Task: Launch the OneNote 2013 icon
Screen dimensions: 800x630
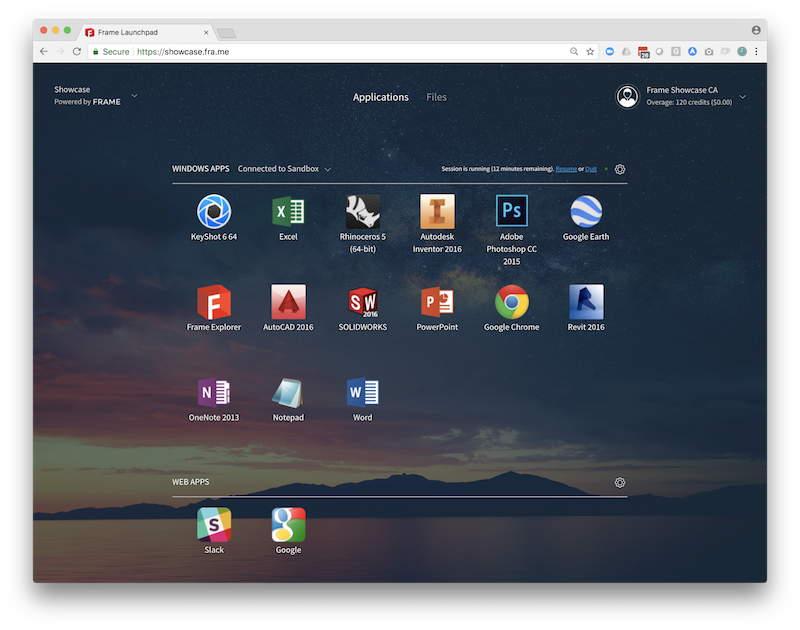Action: tap(214, 392)
